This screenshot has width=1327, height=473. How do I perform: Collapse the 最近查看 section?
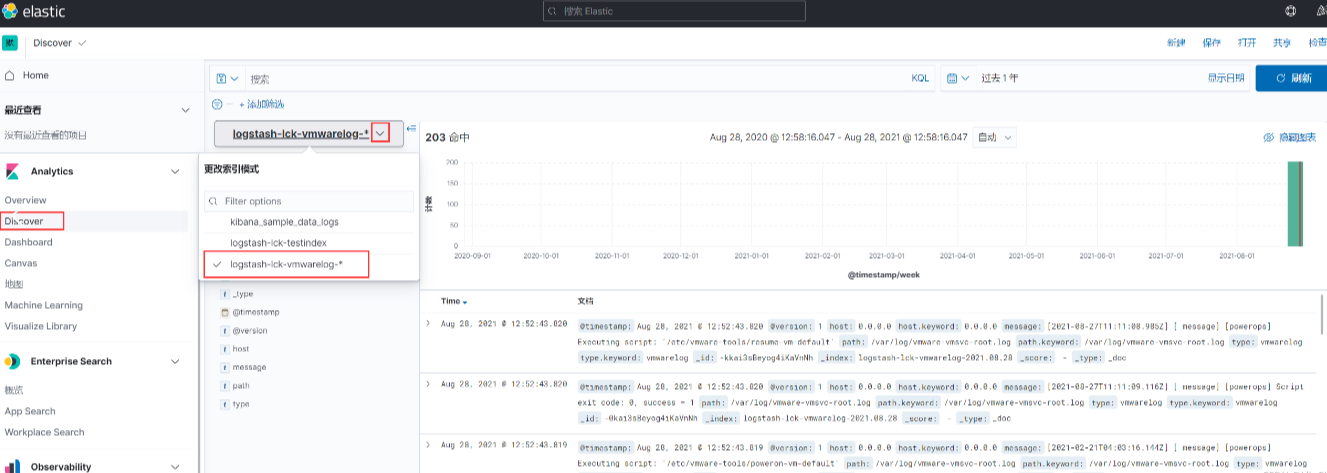[x=184, y=110]
